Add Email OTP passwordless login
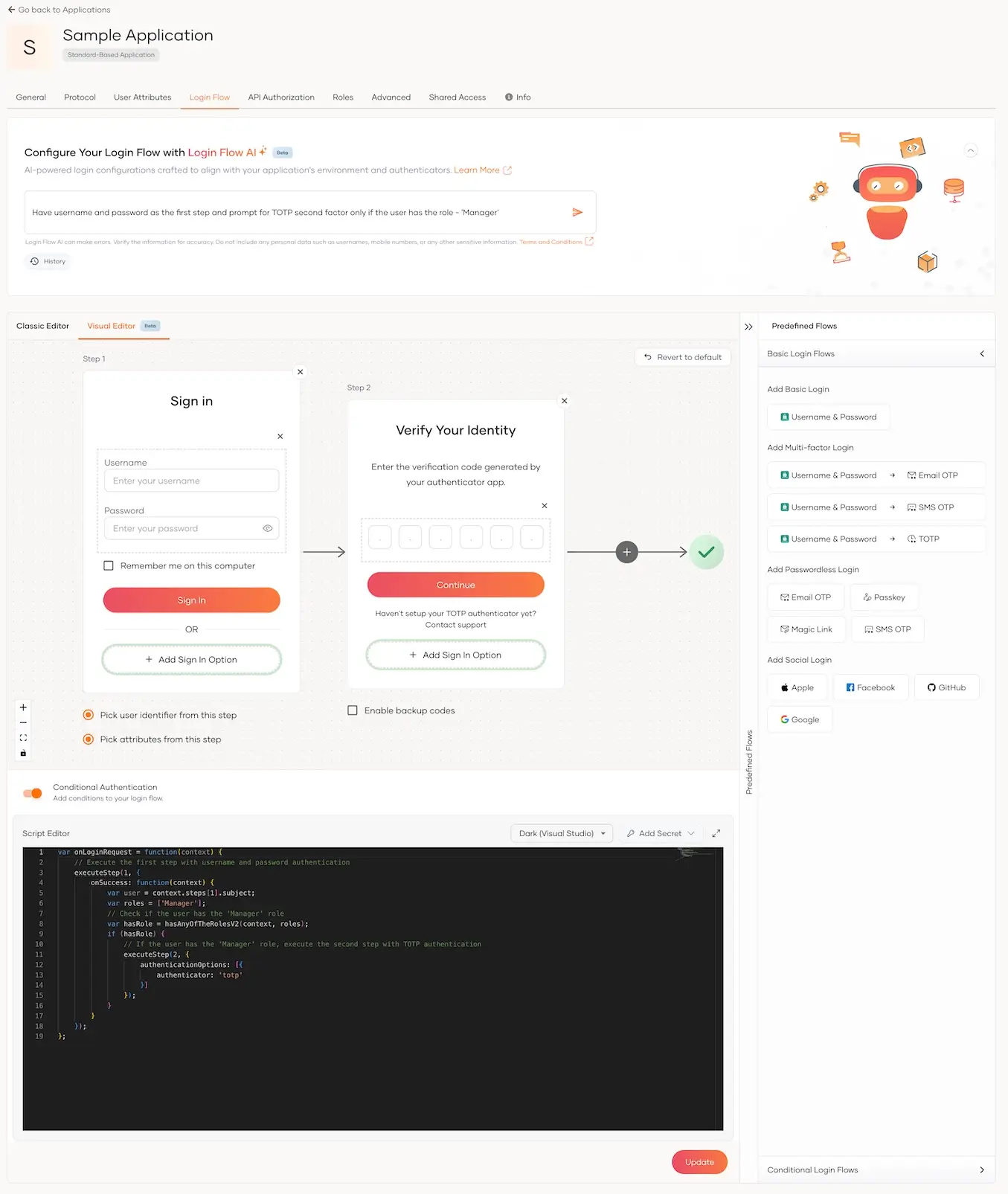 pyautogui.click(x=806, y=597)
